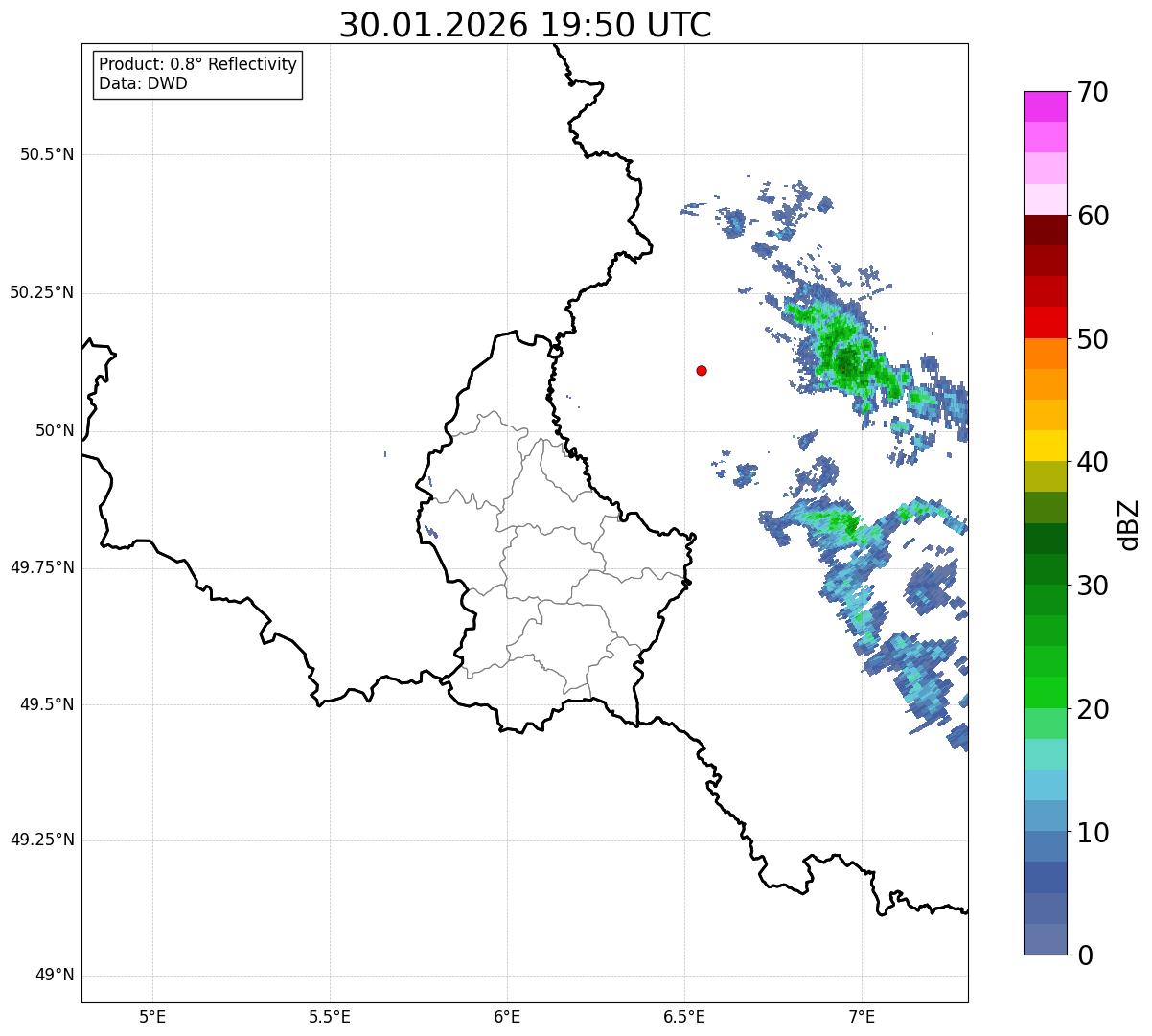The height and width of the screenshot is (1036, 1152).
Task: Pick the dark maroon colorbar swatch below 60 dBZ
Action: coord(1045,230)
